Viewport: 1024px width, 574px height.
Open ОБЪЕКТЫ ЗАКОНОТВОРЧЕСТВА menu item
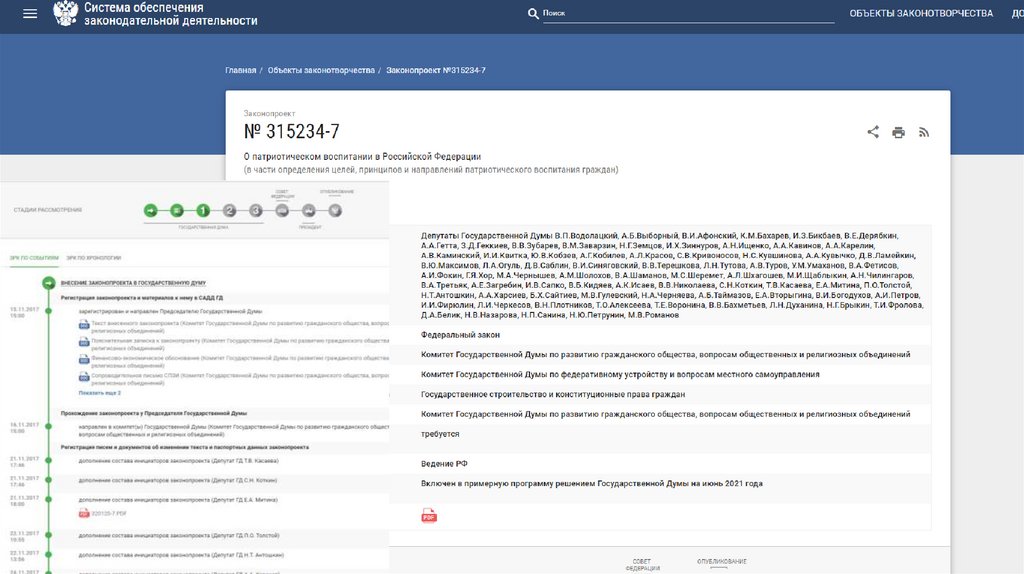click(x=921, y=14)
